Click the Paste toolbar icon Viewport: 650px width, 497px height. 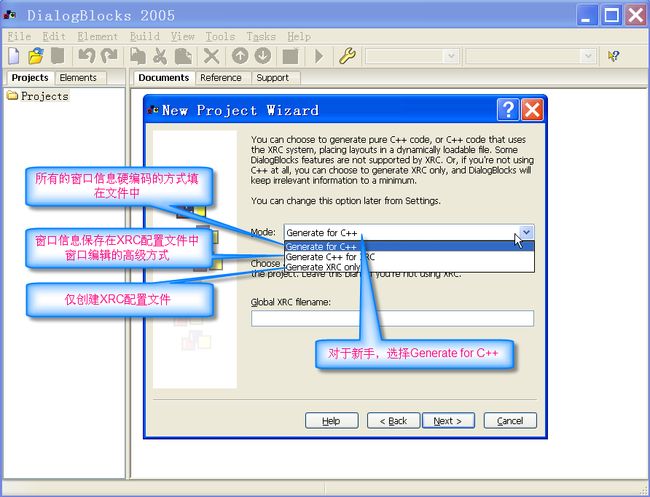coord(183,56)
